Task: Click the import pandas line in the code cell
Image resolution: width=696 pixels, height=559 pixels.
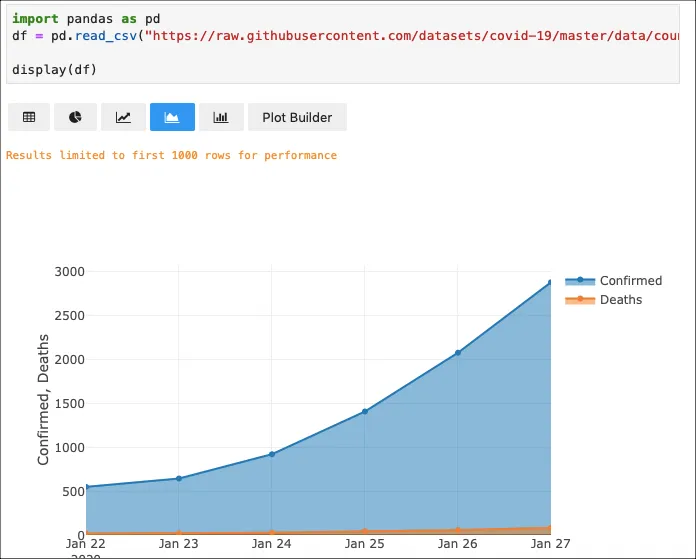Action: pyautogui.click(x=85, y=19)
